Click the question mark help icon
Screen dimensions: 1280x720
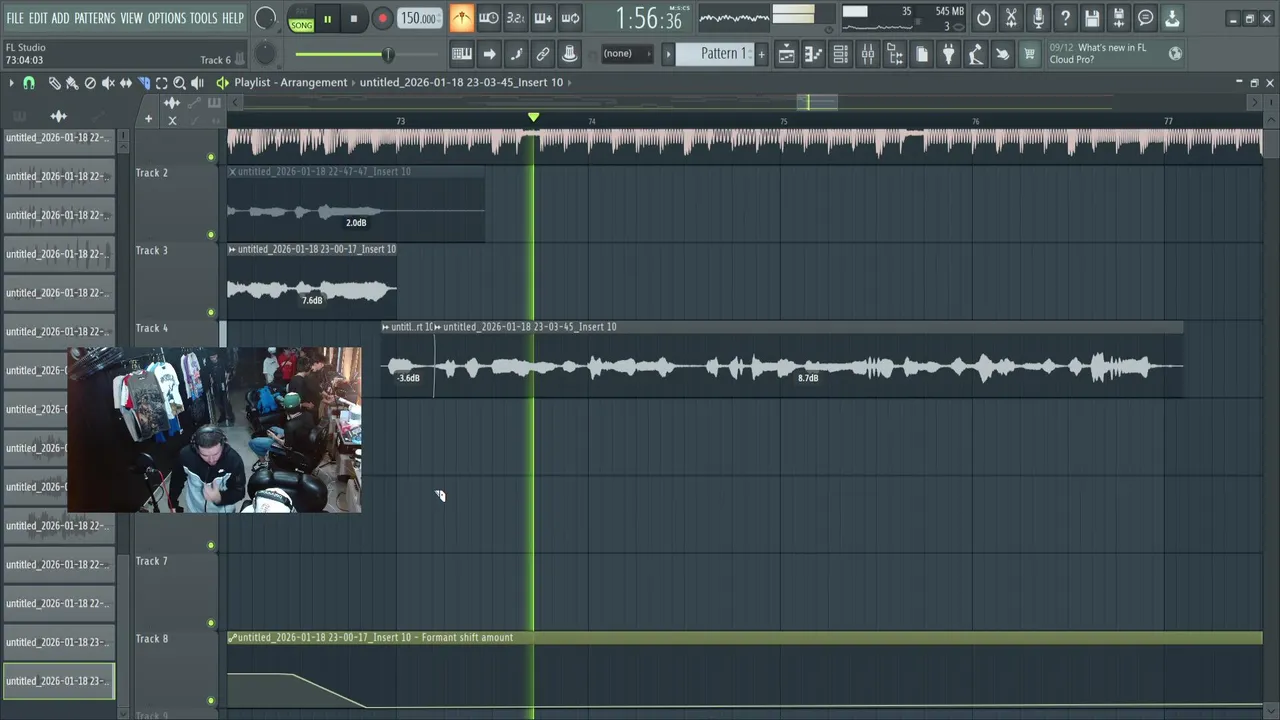[x=1065, y=18]
